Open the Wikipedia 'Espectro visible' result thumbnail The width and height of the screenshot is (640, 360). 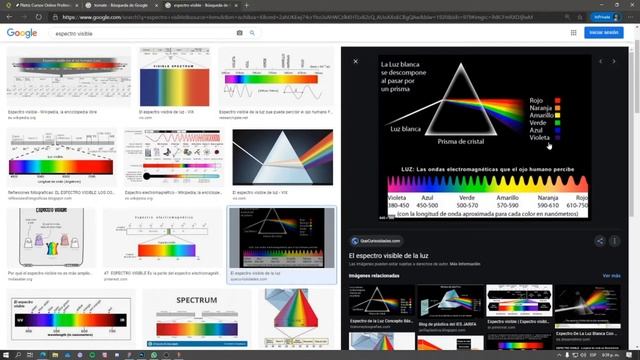point(69,76)
